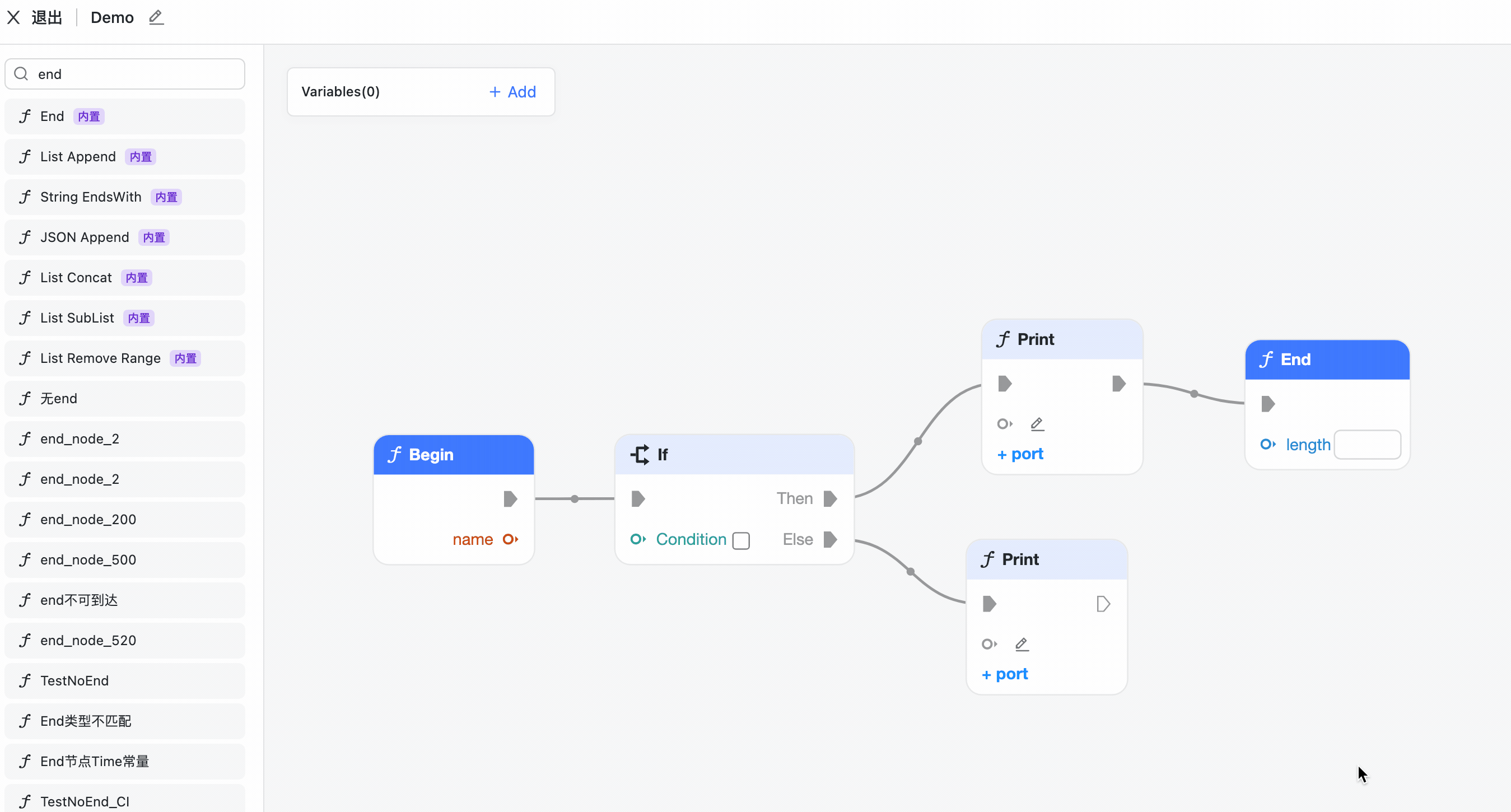The image size is (1511, 812).
Task: Add a port to the upper Print node
Action: [x=1020, y=454]
